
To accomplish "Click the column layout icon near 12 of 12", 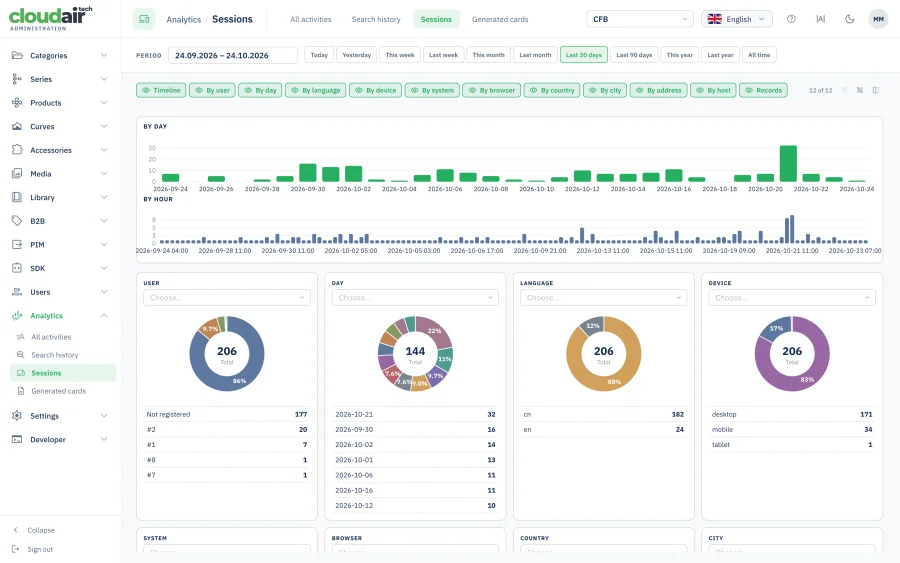I will click(x=875, y=90).
